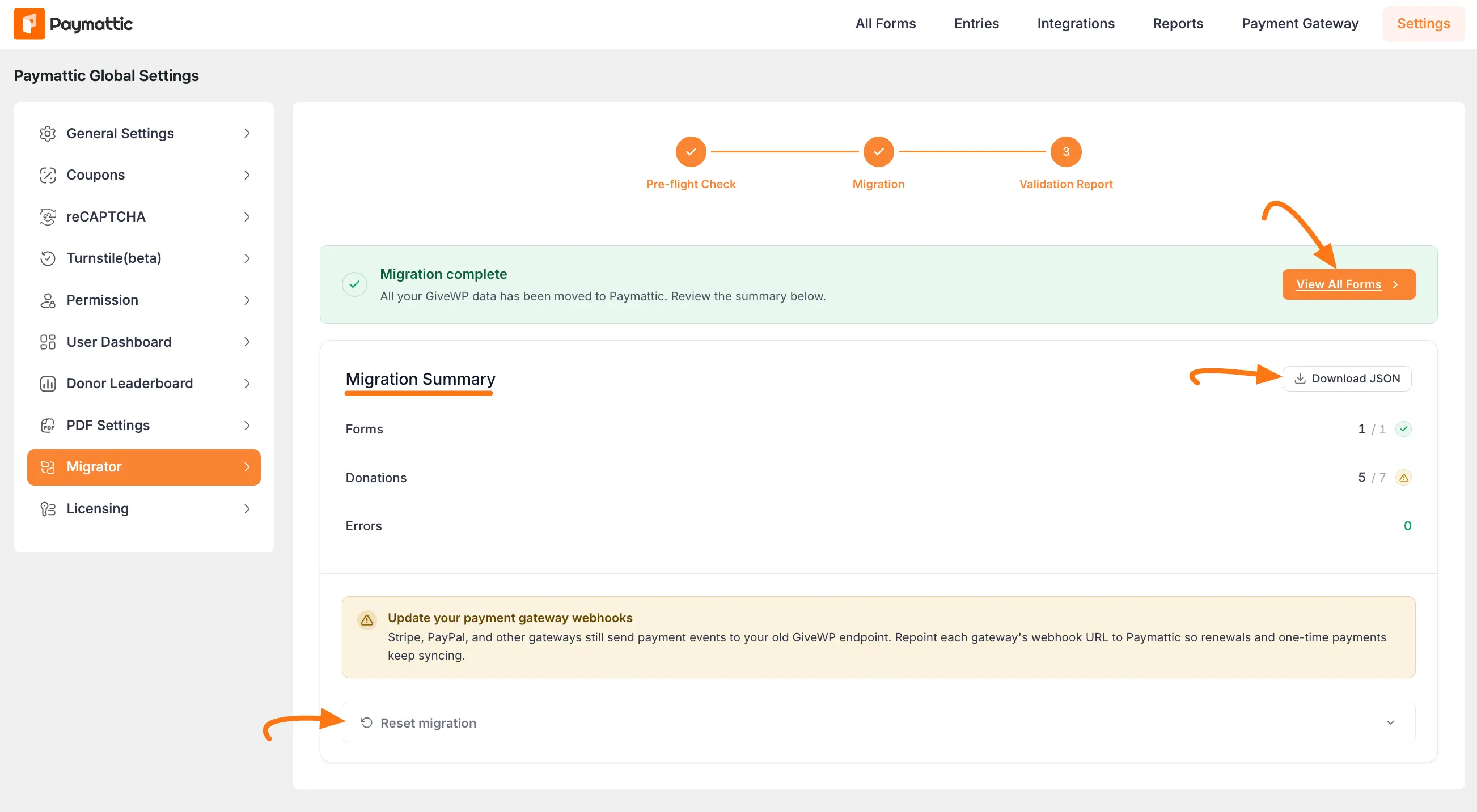Click the Errors count 0

coord(1407,526)
